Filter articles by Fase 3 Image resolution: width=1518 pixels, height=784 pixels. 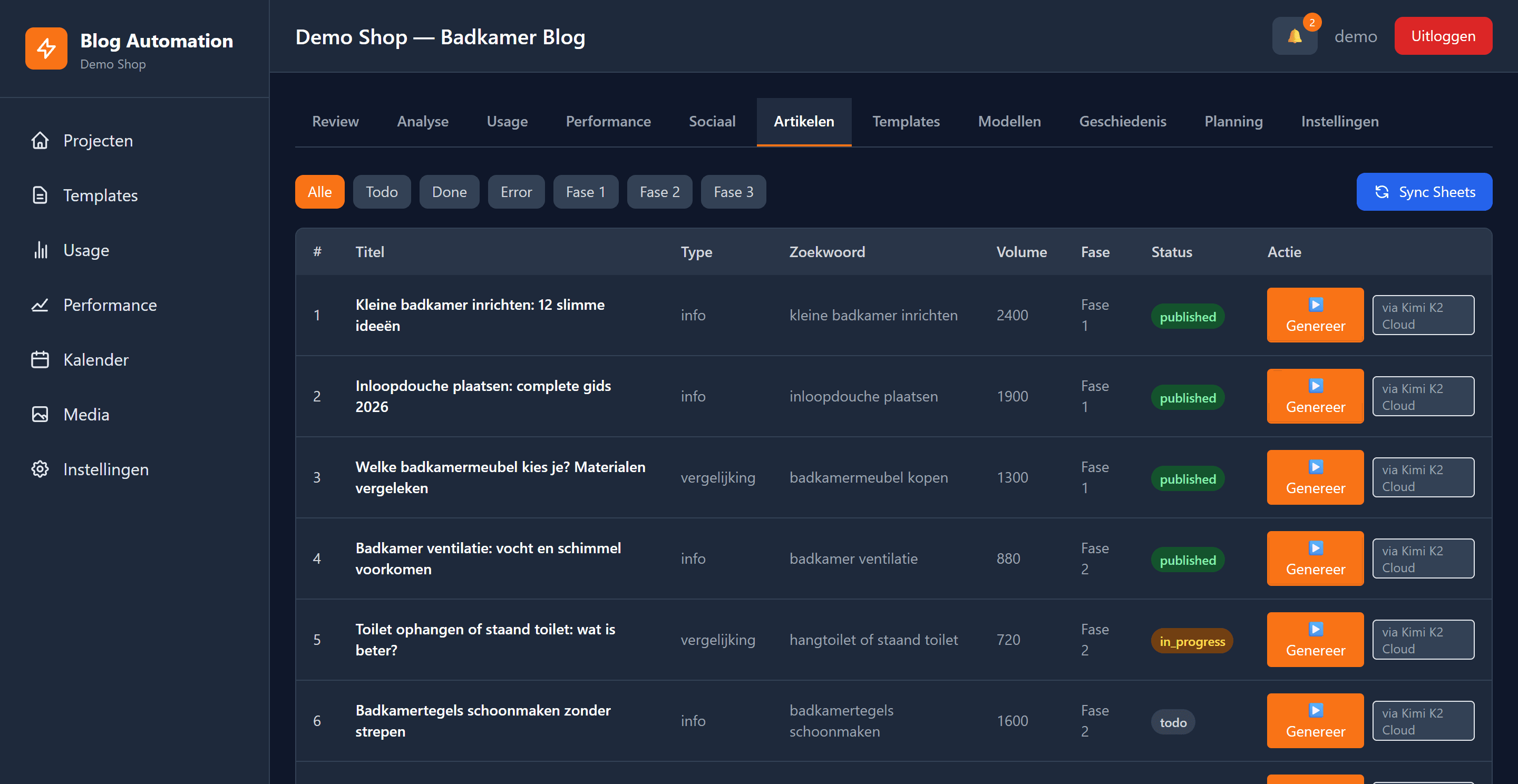pyautogui.click(x=733, y=192)
